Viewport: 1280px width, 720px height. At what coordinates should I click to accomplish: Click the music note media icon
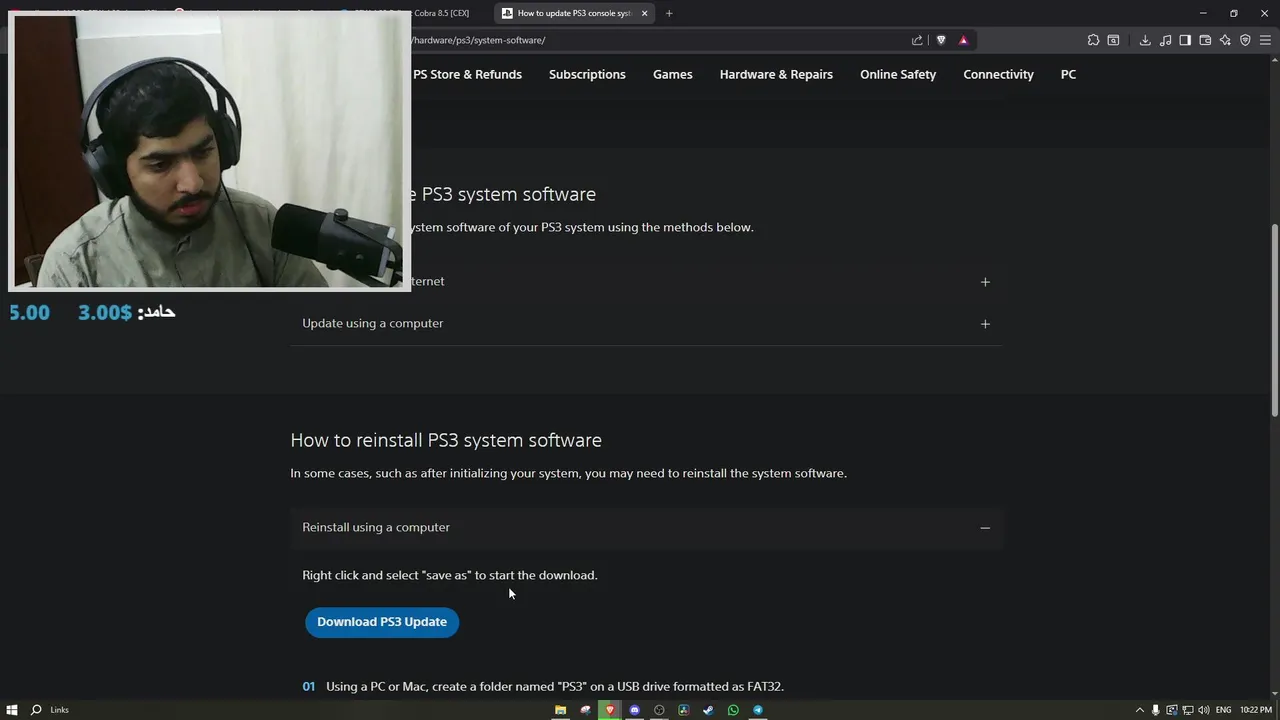1165,40
